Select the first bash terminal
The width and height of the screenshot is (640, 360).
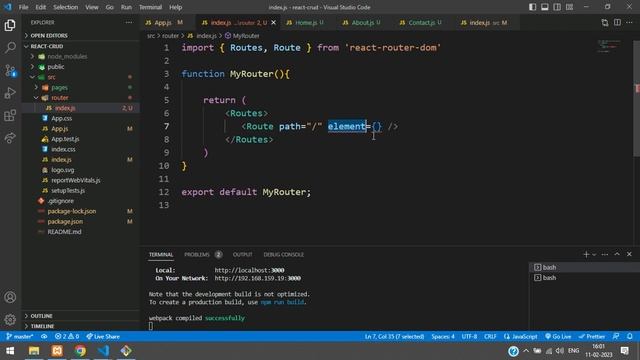pyautogui.click(x=584, y=267)
